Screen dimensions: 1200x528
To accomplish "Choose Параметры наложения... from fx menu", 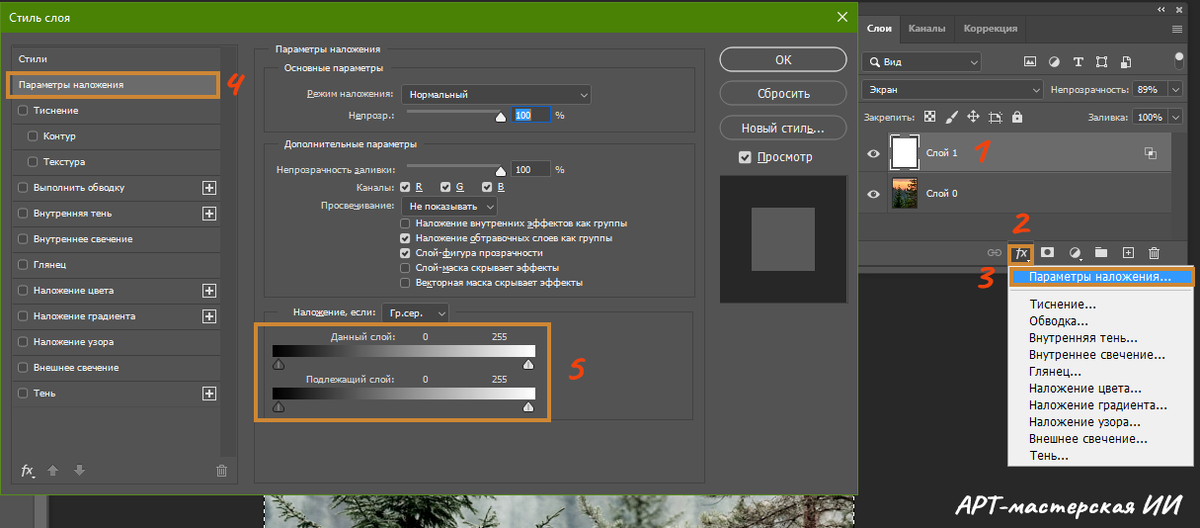I will pyautogui.click(x=1100, y=277).
